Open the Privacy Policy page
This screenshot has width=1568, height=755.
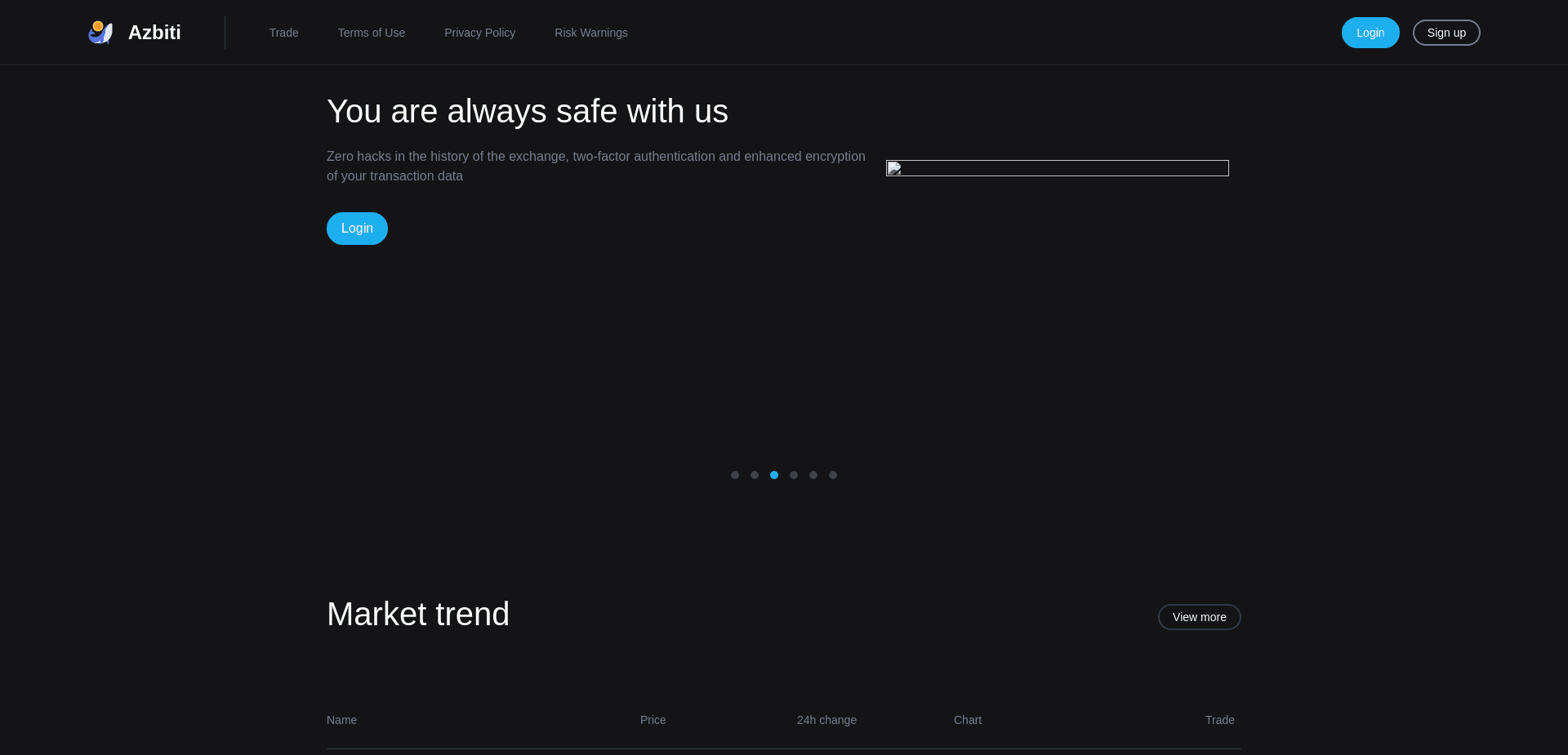479,33
